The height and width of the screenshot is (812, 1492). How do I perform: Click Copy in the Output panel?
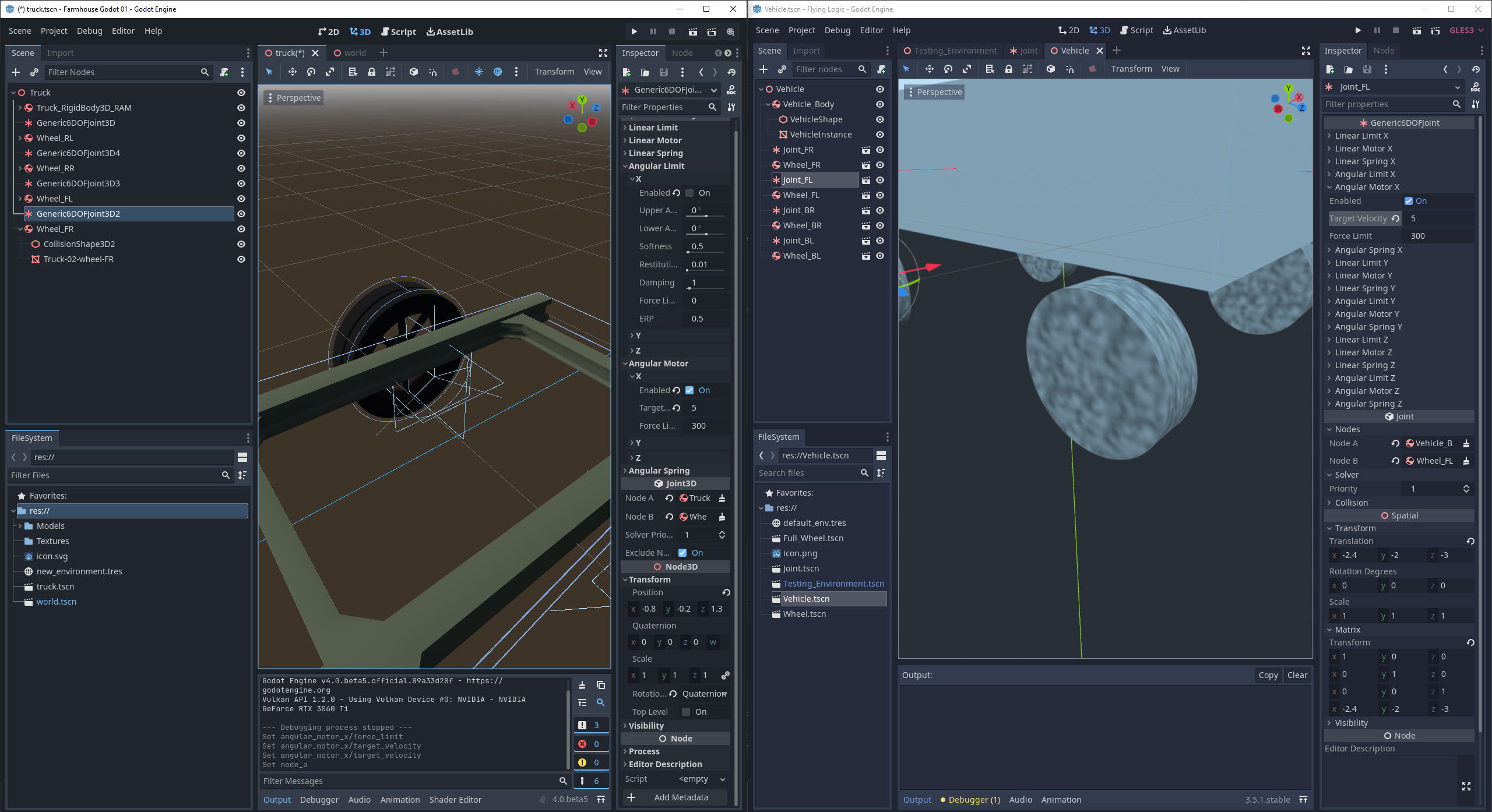[x=1268, y=675]
